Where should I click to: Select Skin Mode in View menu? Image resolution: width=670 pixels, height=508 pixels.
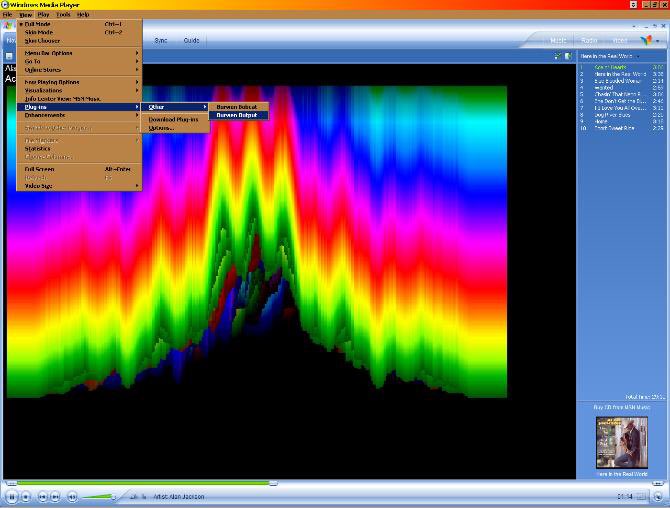click(79, 32)
